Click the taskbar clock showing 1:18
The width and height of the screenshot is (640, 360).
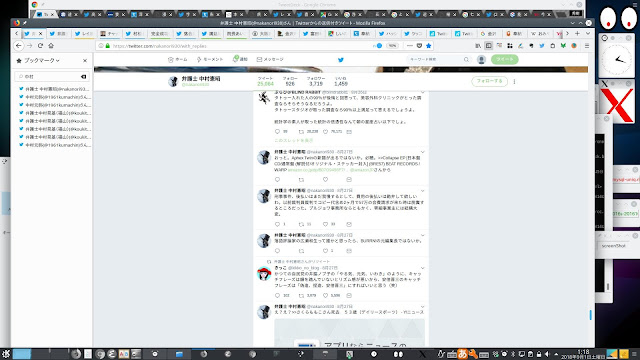tap(583, 354)
